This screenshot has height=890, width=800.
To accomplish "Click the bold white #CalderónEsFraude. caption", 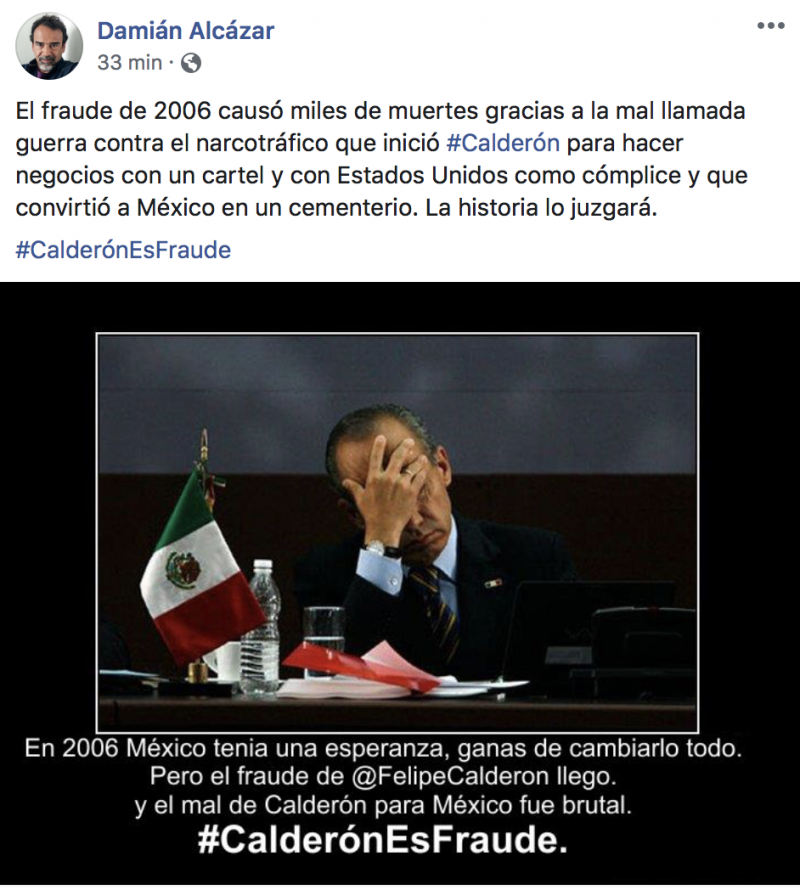I will pos(383,839).
